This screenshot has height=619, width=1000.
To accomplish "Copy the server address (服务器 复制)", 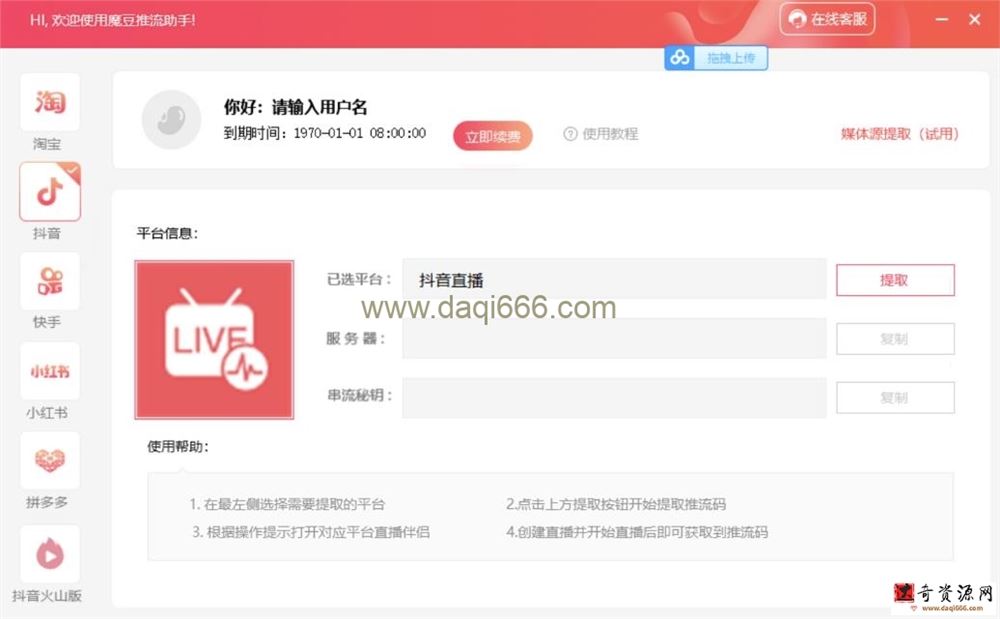I will (895, 339).
